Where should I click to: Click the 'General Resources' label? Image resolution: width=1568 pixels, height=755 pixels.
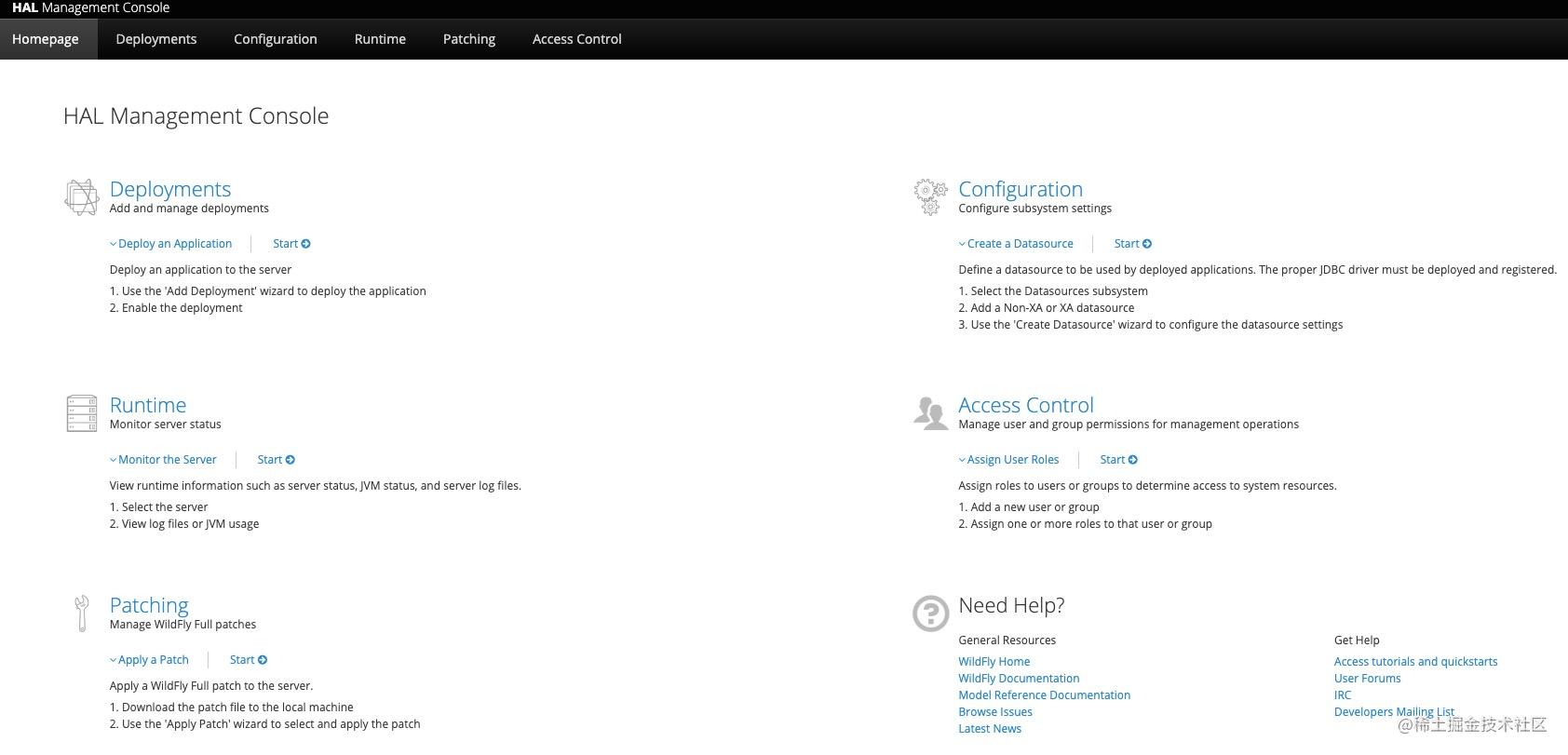[1007, 640]
